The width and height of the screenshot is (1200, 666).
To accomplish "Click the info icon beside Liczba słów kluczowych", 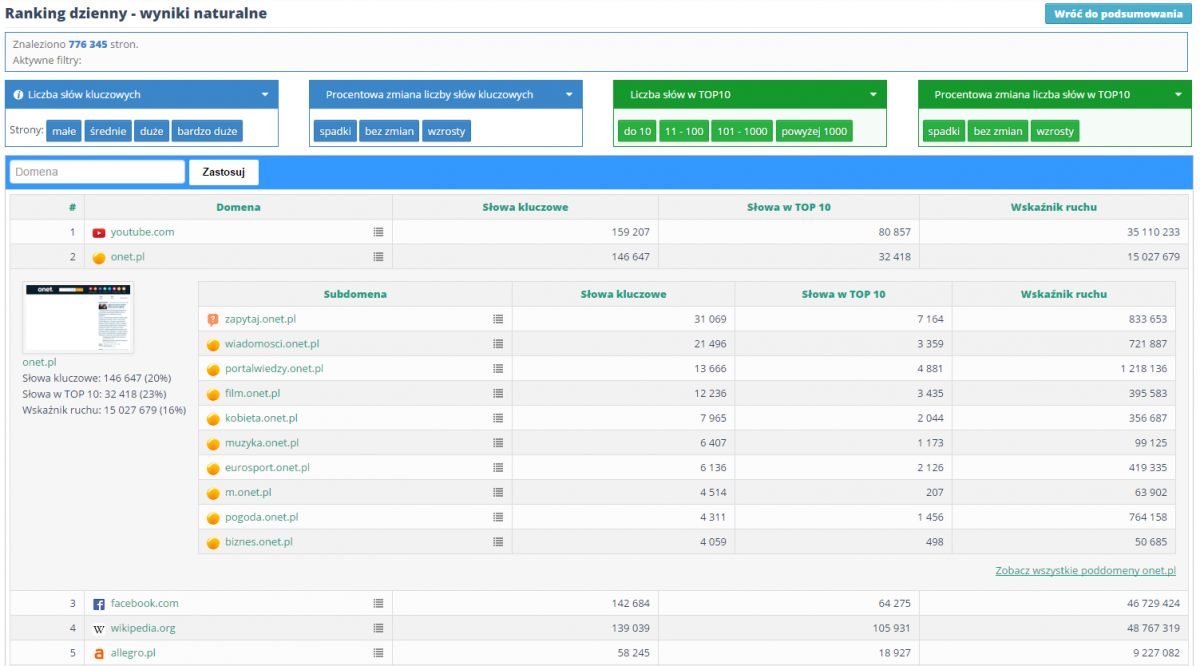I will [19, 95].
